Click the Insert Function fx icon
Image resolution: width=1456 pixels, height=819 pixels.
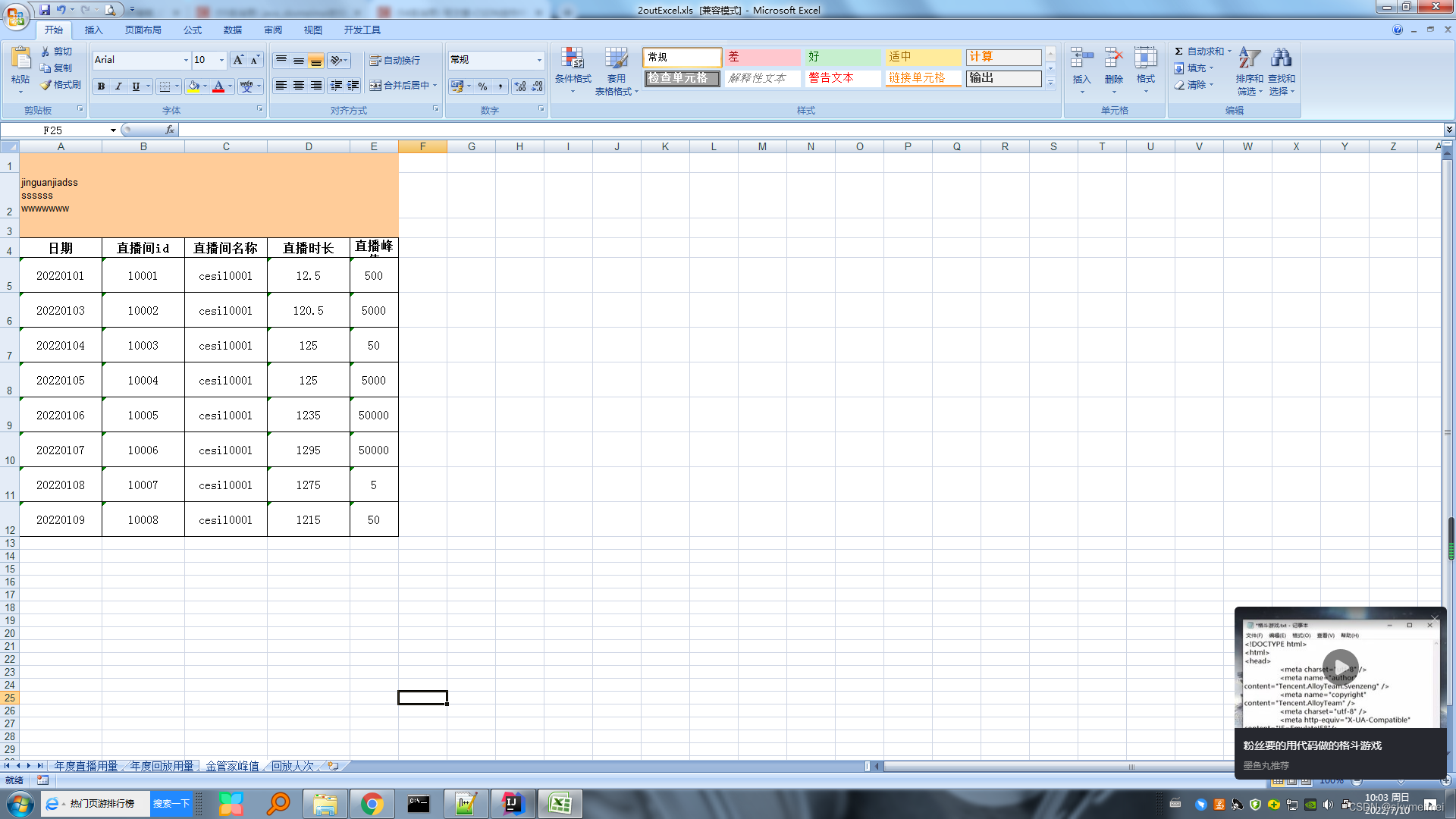pyautogui.click(x=170, y=130)
